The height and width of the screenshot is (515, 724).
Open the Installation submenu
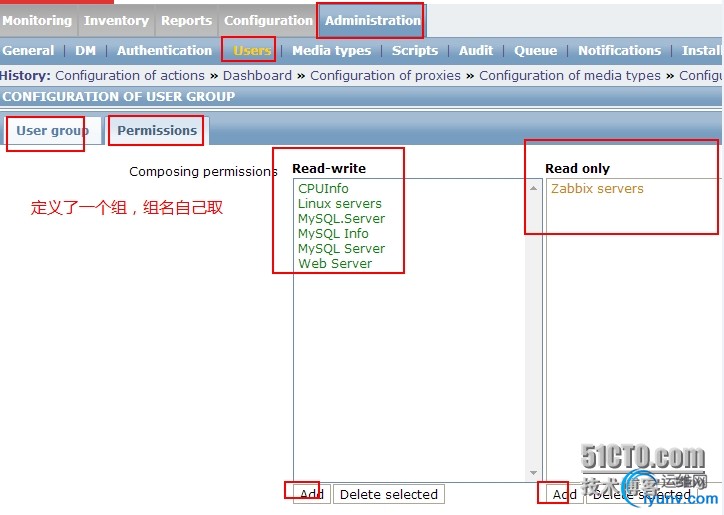pos(702,50)
